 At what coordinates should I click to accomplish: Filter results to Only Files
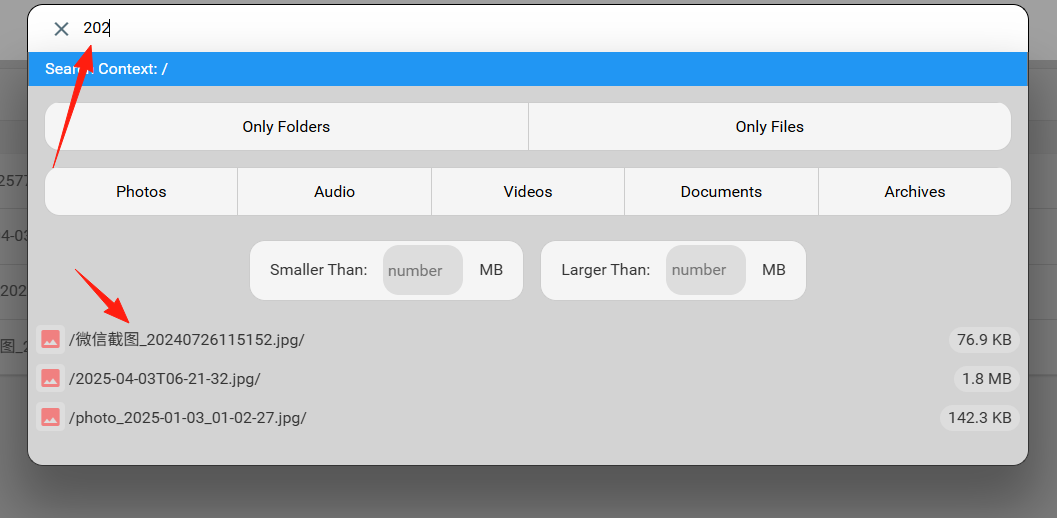[770, 127]
